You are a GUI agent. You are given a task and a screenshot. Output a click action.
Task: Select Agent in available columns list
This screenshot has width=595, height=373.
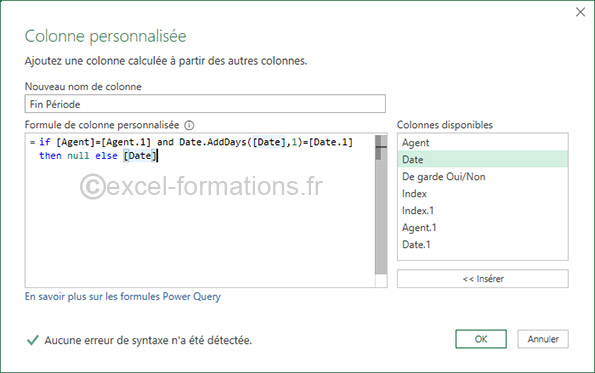[483, 143]
